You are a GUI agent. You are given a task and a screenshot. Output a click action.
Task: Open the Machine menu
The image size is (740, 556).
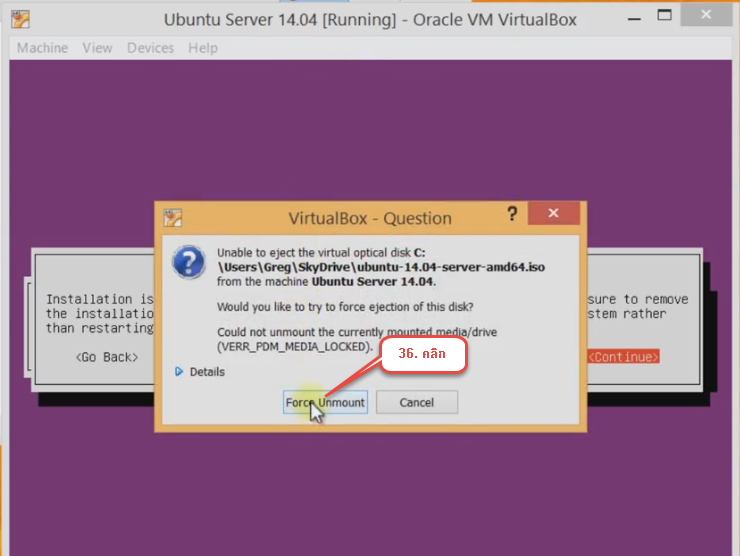(x=42, y=48)
